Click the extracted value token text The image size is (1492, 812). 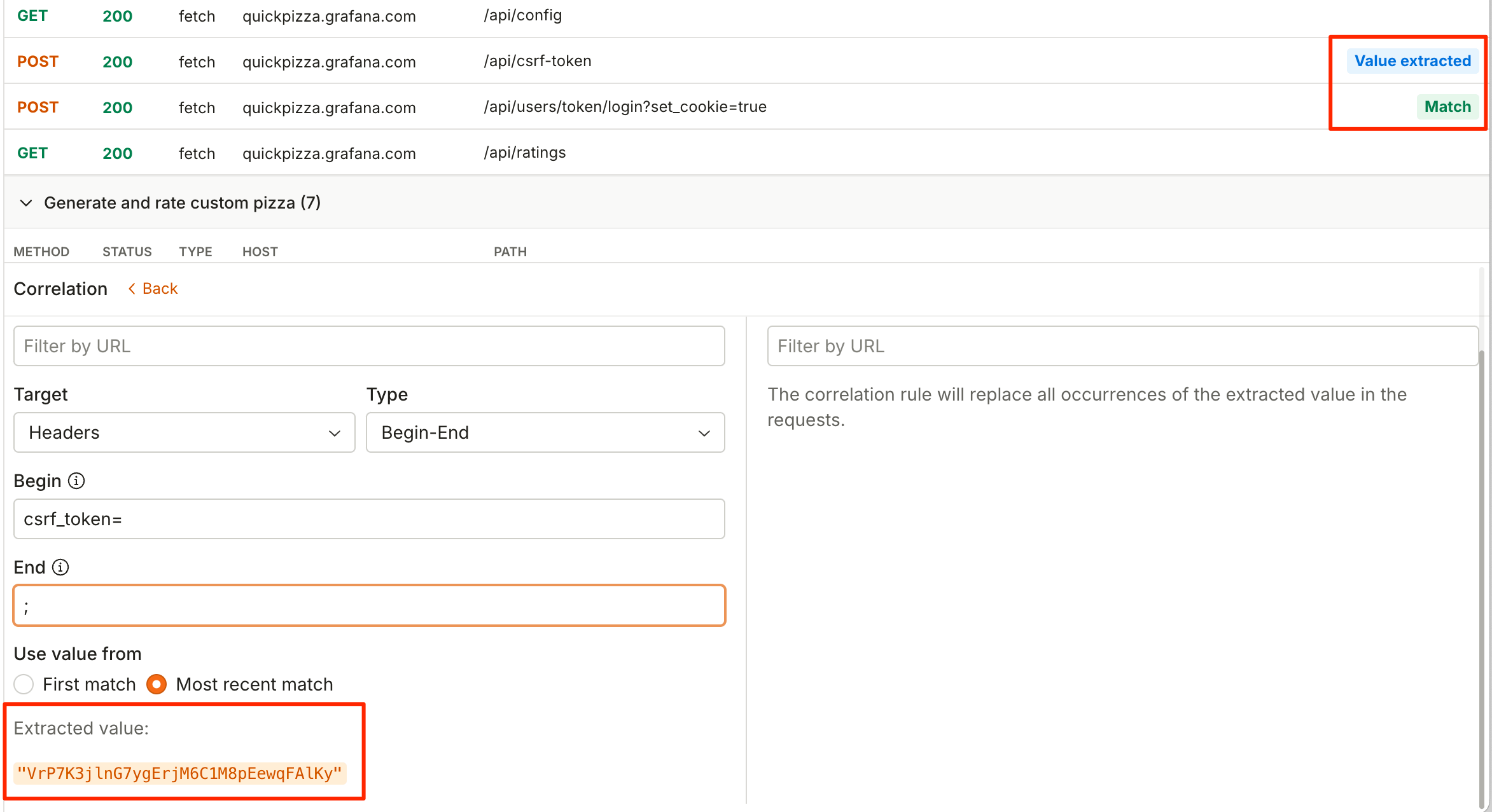[179, 773]
